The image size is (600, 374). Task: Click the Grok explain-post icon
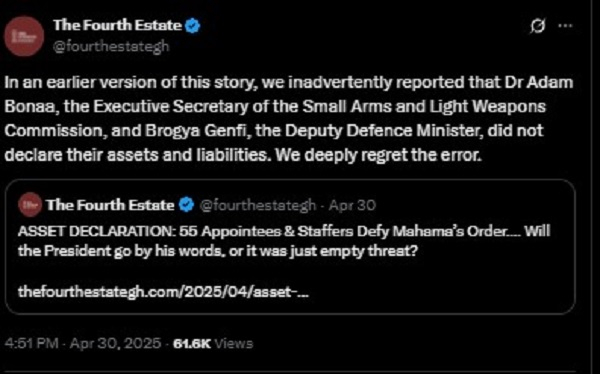[538, 26]
